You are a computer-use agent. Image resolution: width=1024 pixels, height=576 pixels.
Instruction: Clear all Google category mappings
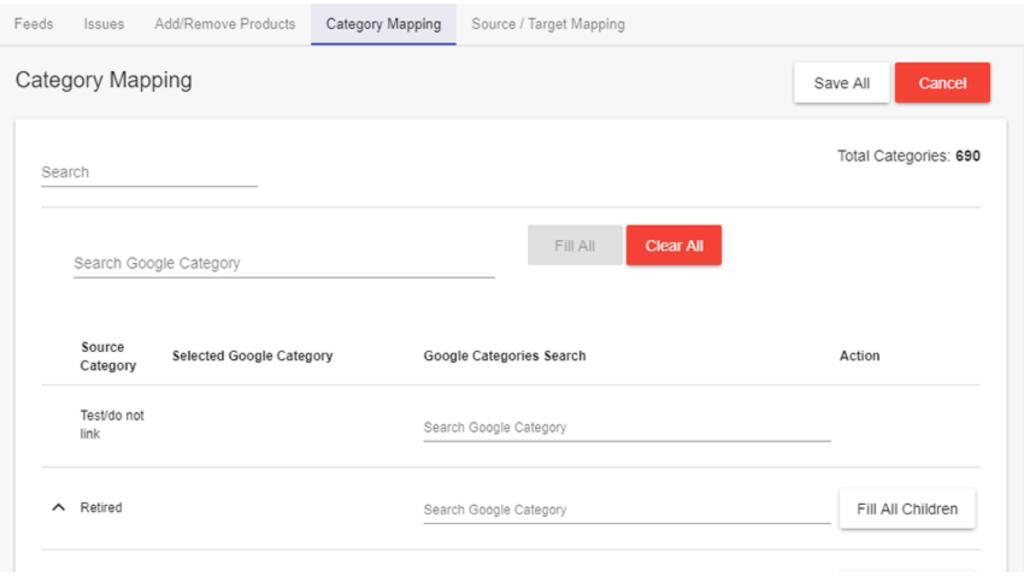673,245
